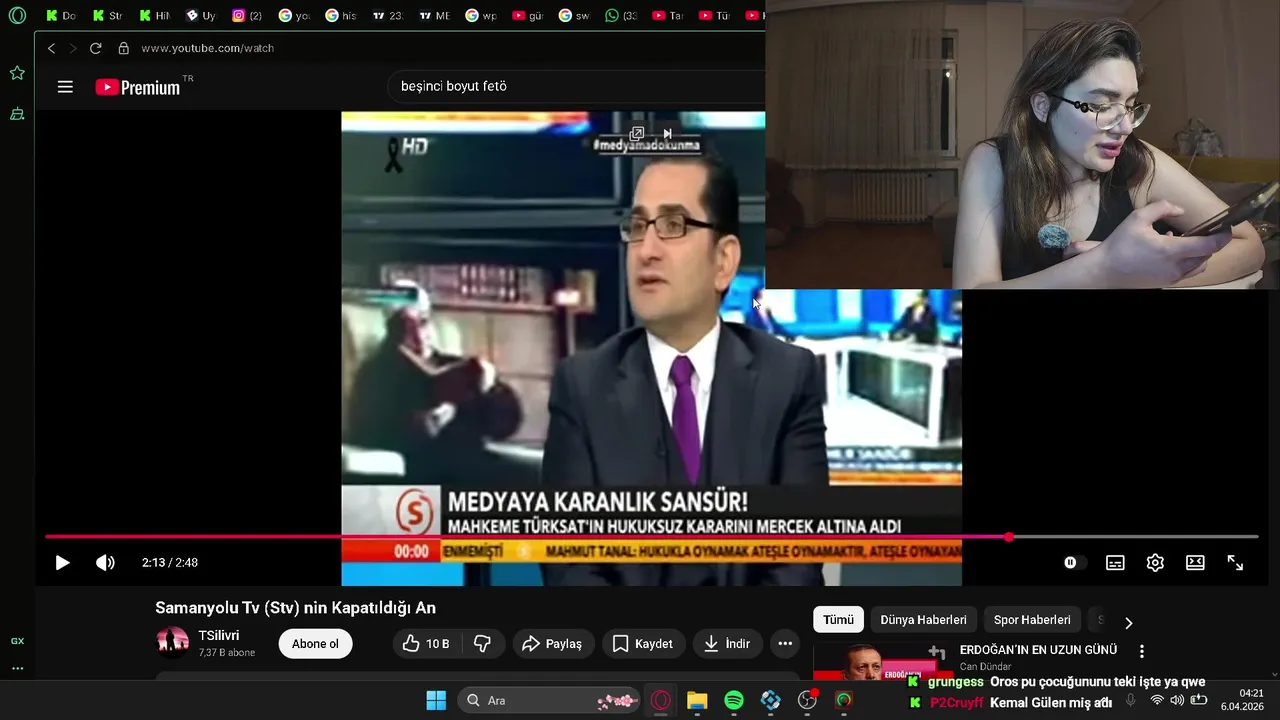Viewport: 1280px width, 720px height.
Task: Click the video title 'Samanyolu Tv (Stv)' text
Action: (x=295, y=608)
